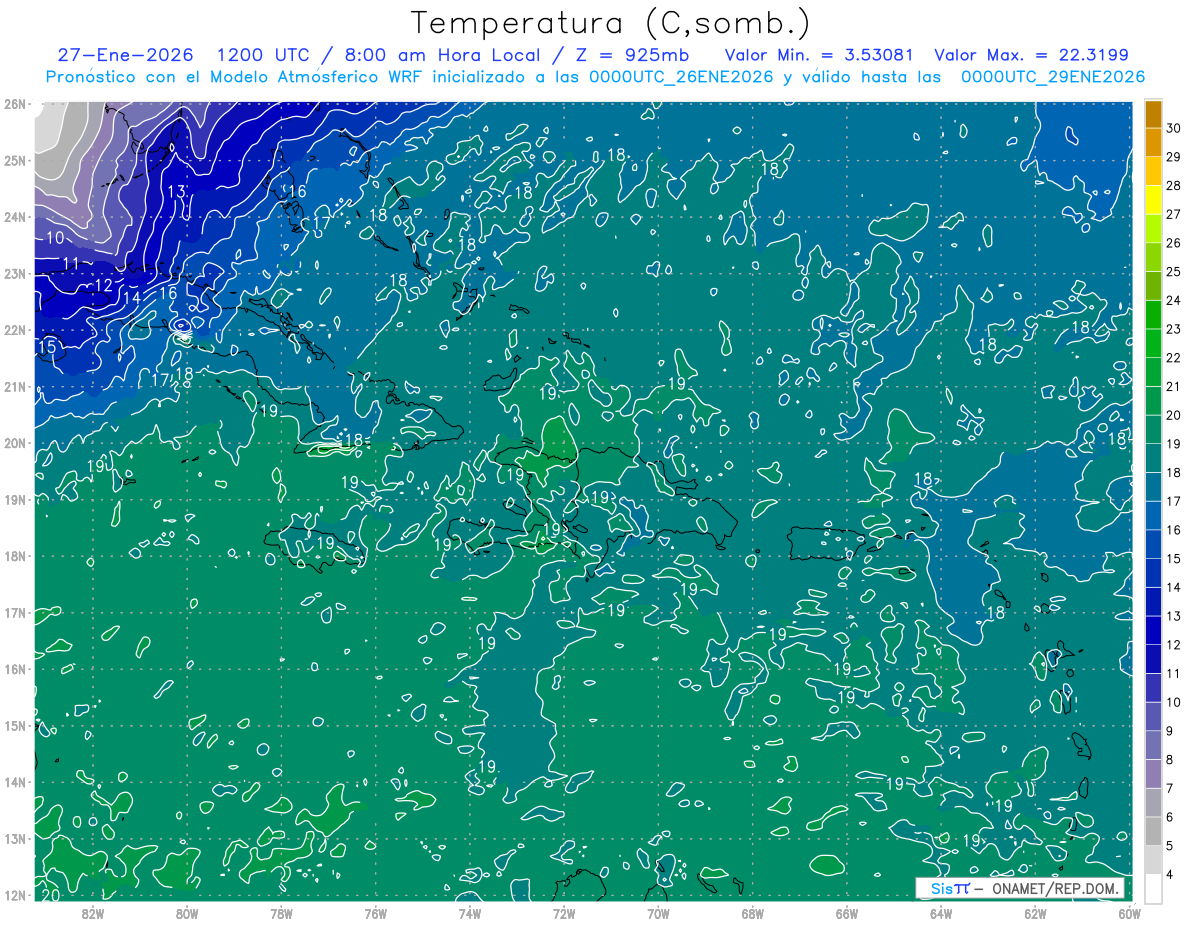Pick the blue color bar segment between 14 and 15

coord(1153,573)
